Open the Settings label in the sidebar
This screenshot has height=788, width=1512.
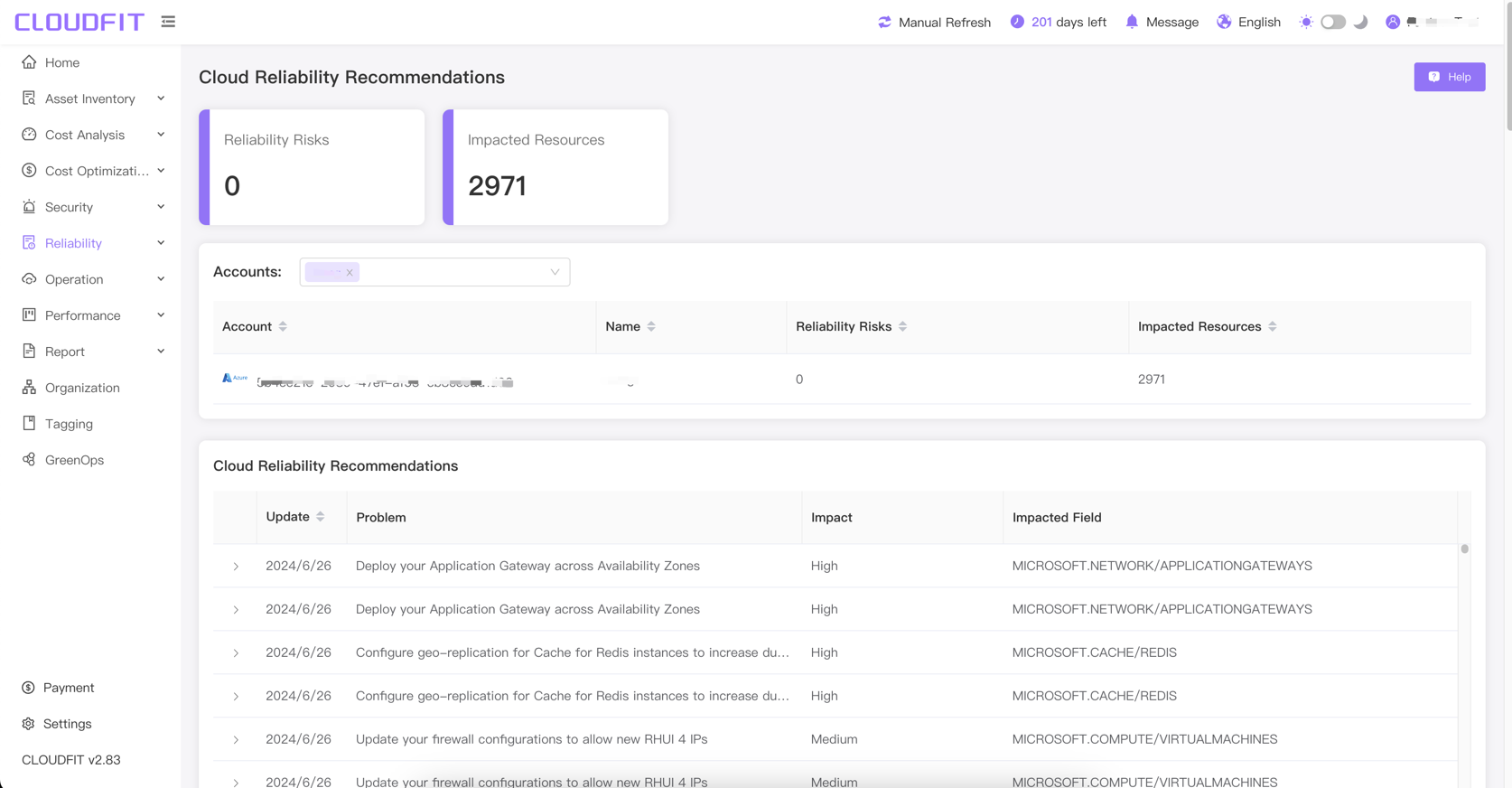[x=67, y=724]
